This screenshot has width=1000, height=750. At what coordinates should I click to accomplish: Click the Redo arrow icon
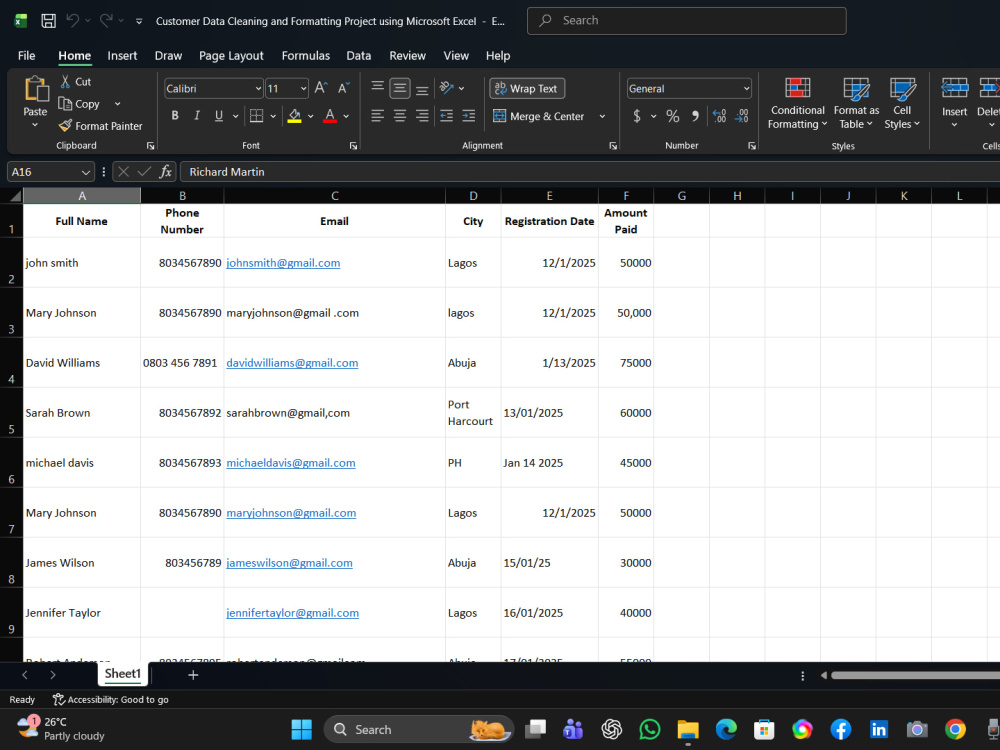(107, 21)
